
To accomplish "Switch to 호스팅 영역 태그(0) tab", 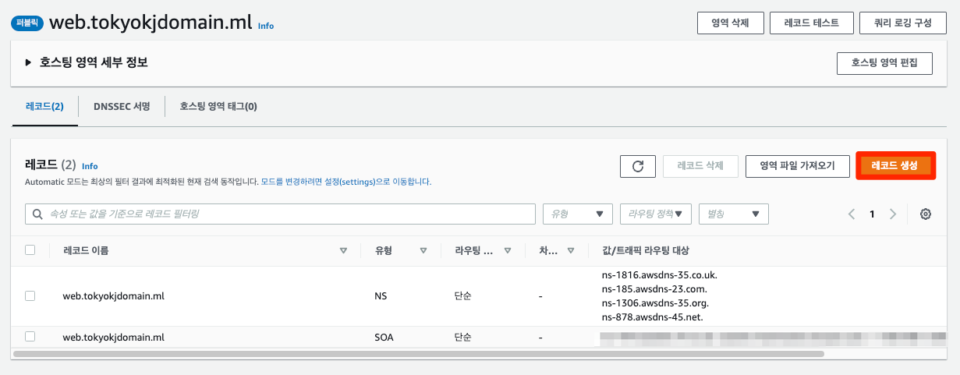I will tap(219, 106).
